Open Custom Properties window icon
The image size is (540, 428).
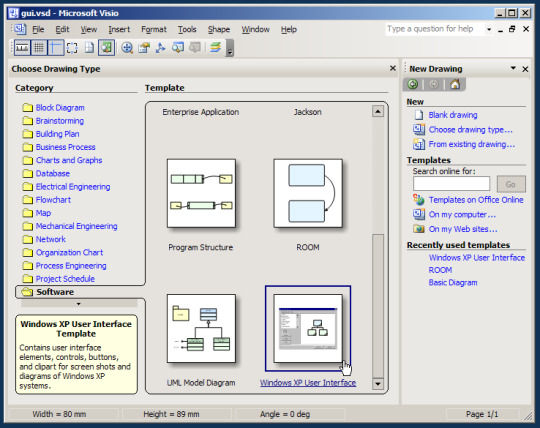[144, 48]
